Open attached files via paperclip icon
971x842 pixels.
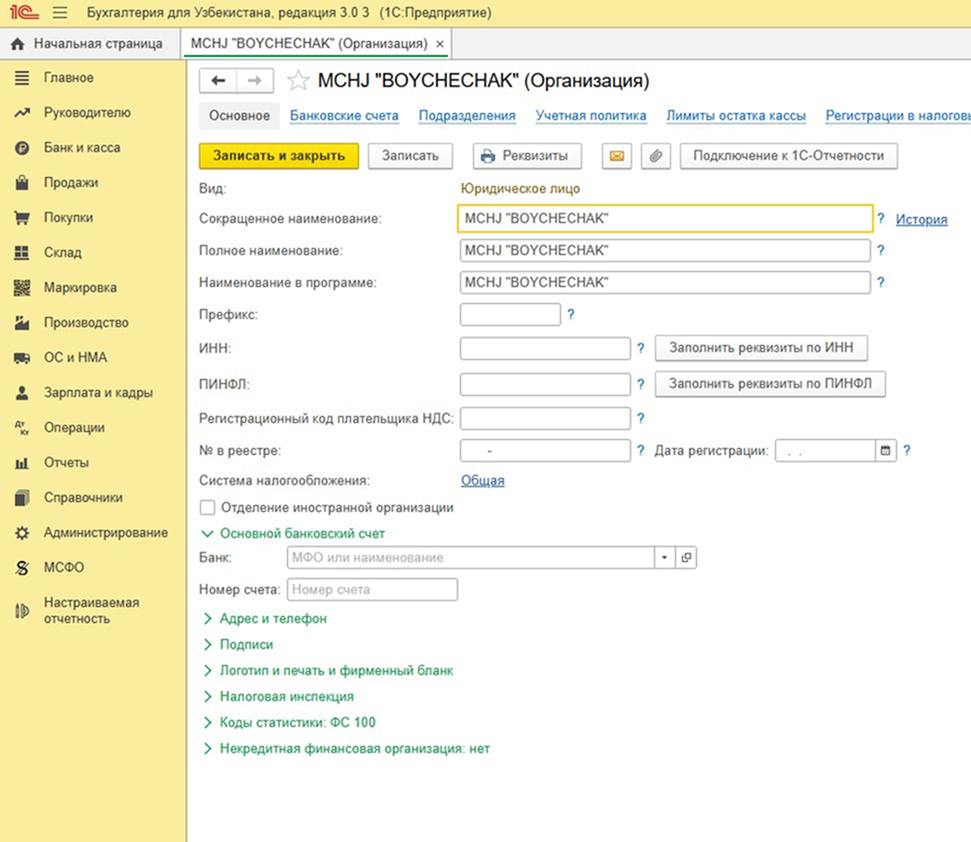[x=656, y=156]
